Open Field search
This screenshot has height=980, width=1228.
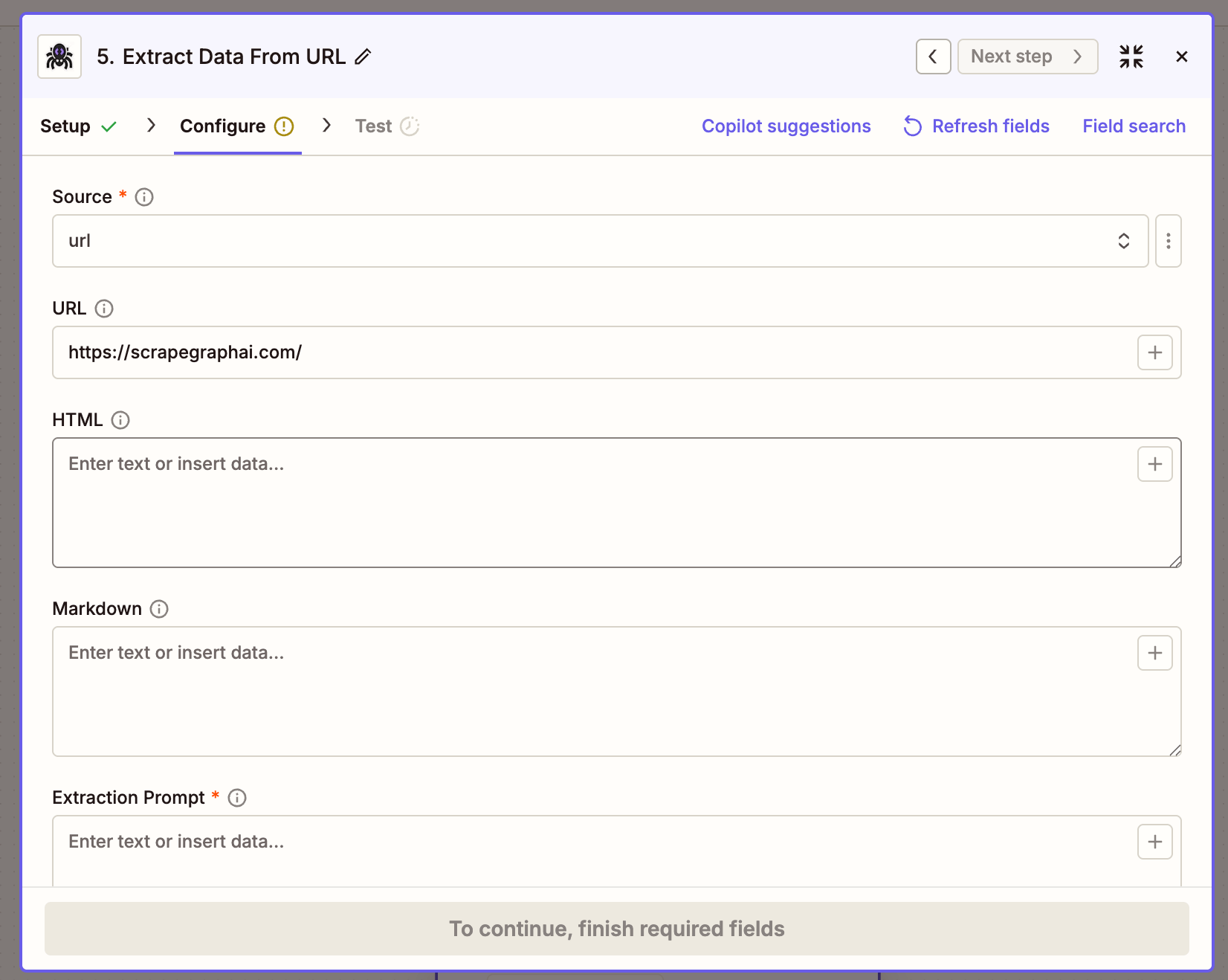pyautogui.click(x=1134, y=126)
